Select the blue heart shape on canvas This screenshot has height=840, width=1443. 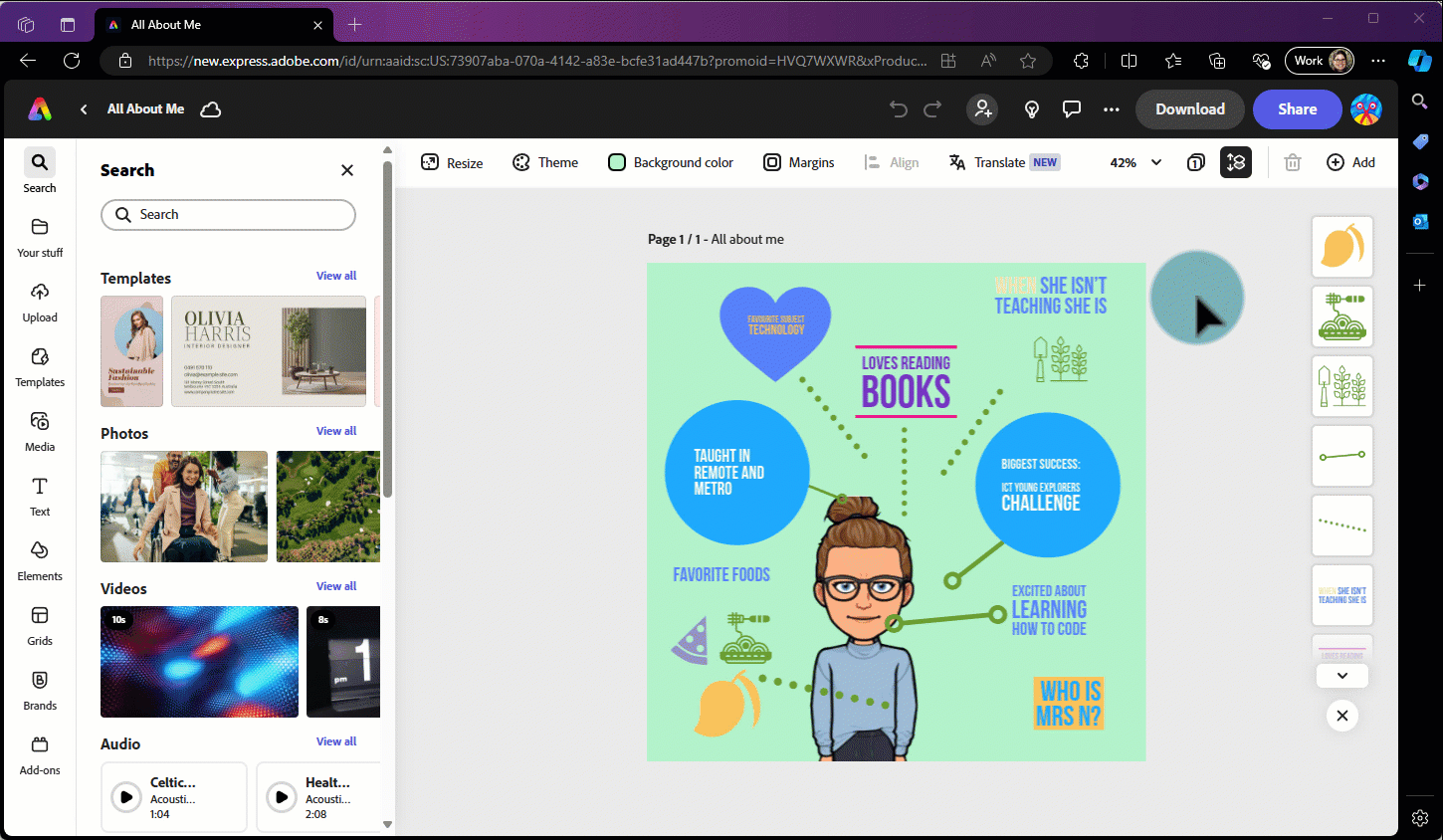click(x=775, y=332)
